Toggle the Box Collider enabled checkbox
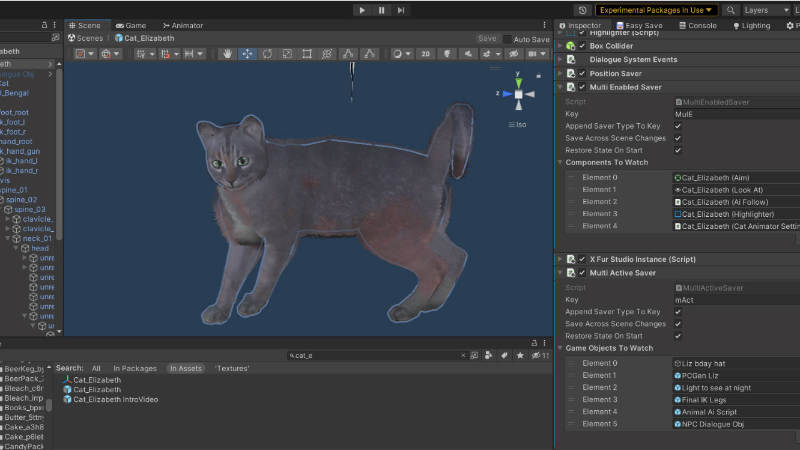This screenshot has height=450, width=800. click(x=582, y=46)
